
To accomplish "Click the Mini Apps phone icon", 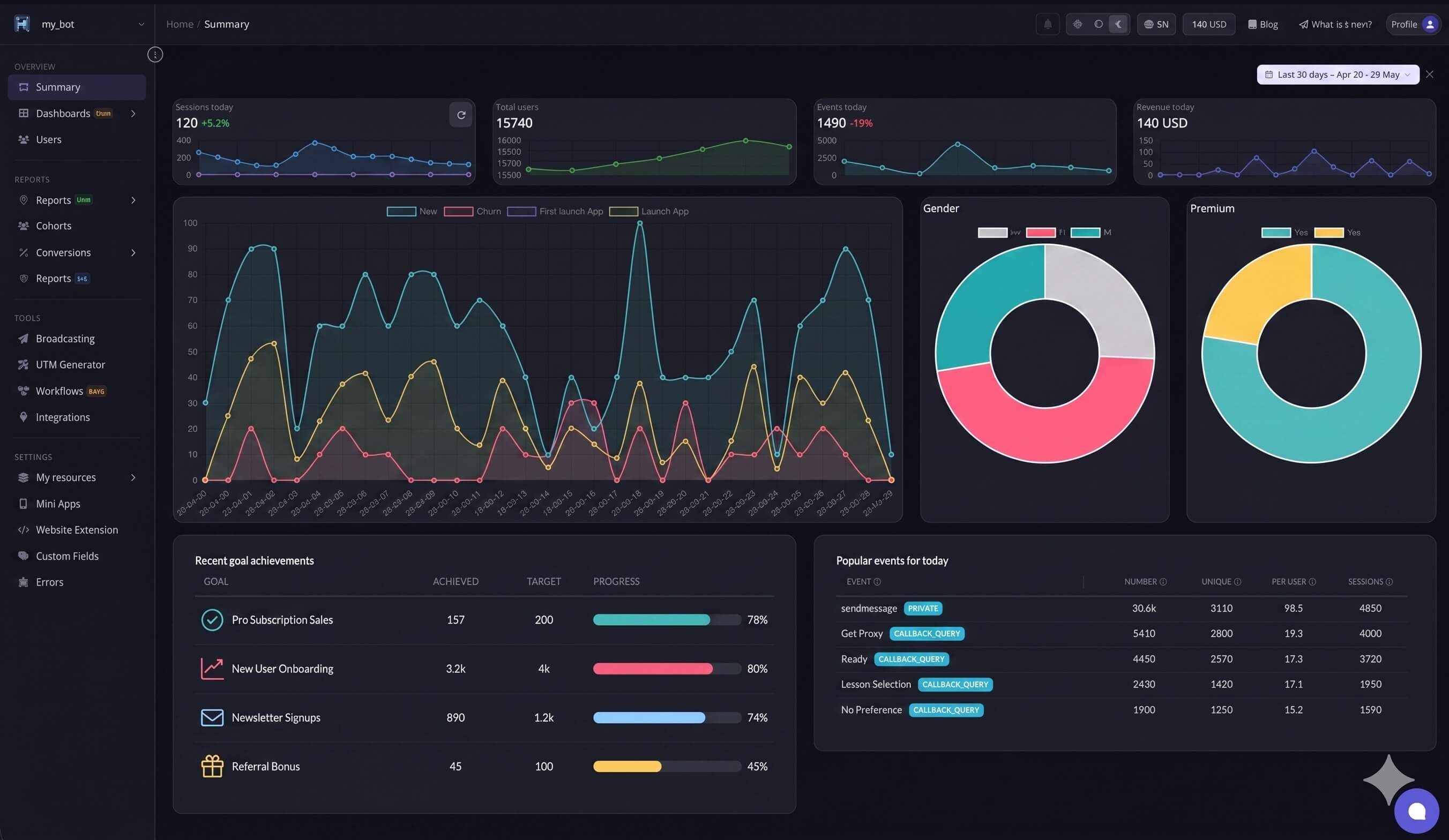I will click(24, 504).
